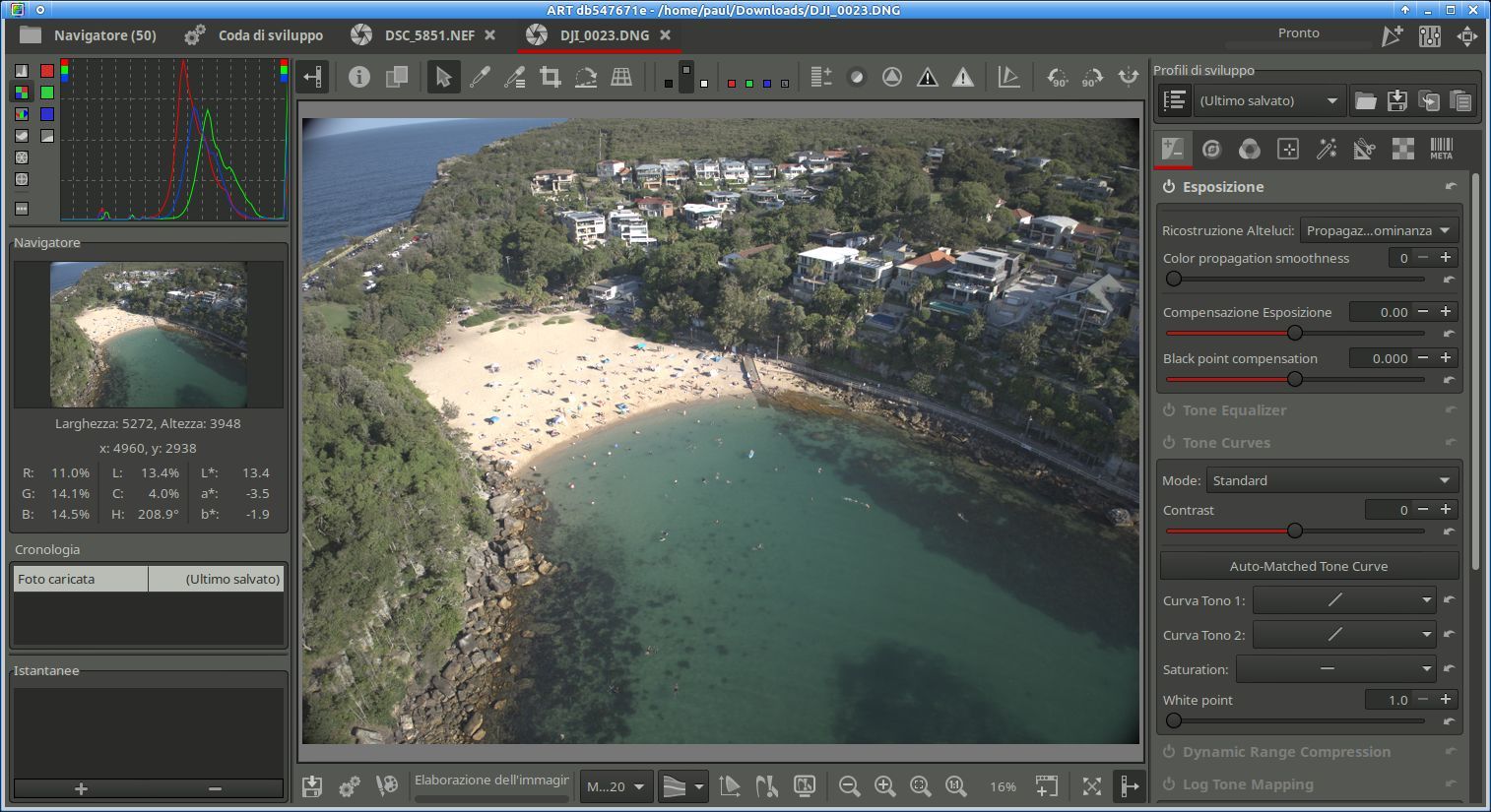Select the crop tool in the toolbar
Screen dimensions: 1491x812
[551, 77]
